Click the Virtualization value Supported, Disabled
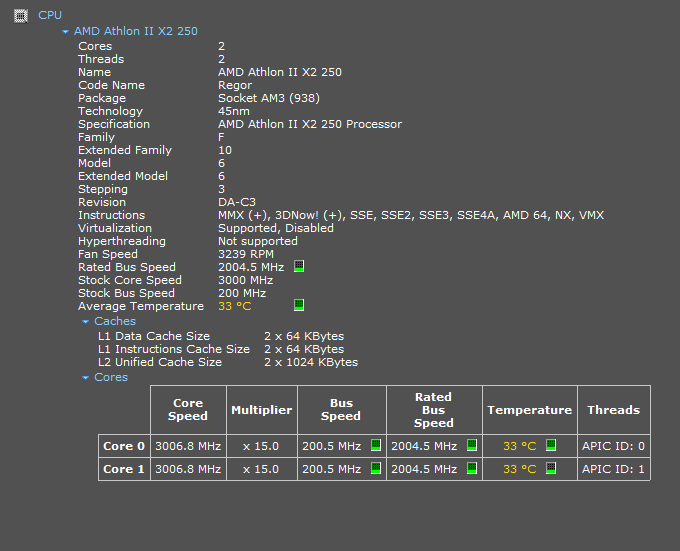680x551 pixels. 276,228
